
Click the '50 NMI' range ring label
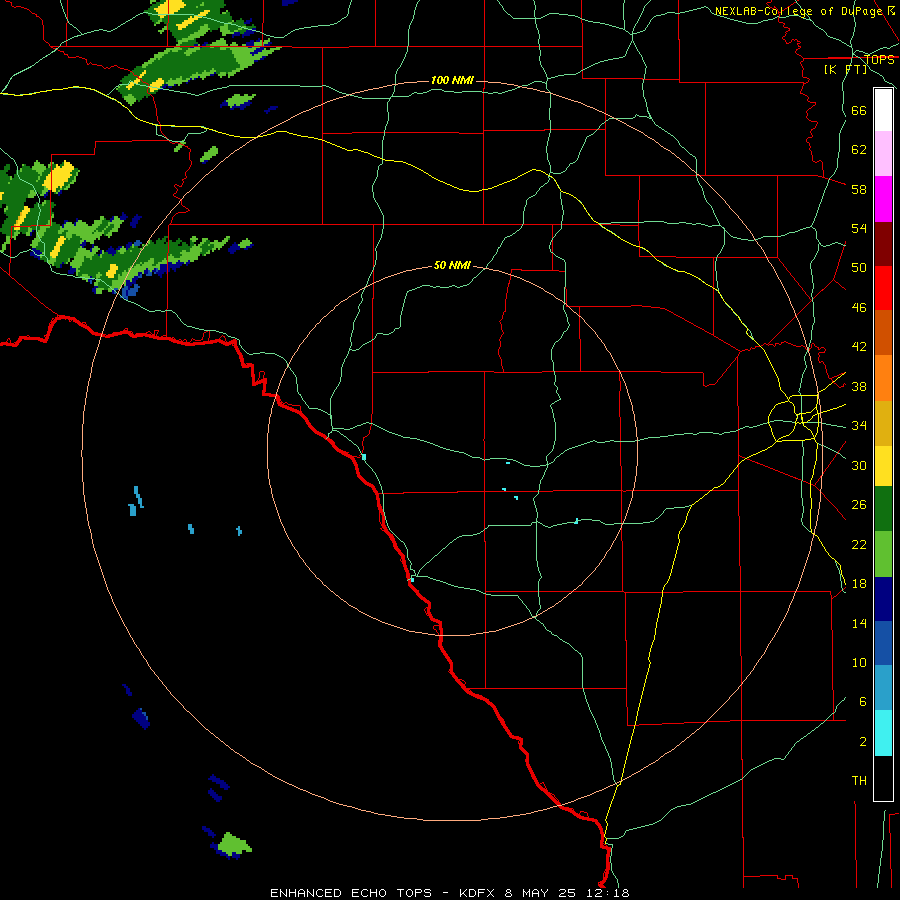tap(452, 265)
